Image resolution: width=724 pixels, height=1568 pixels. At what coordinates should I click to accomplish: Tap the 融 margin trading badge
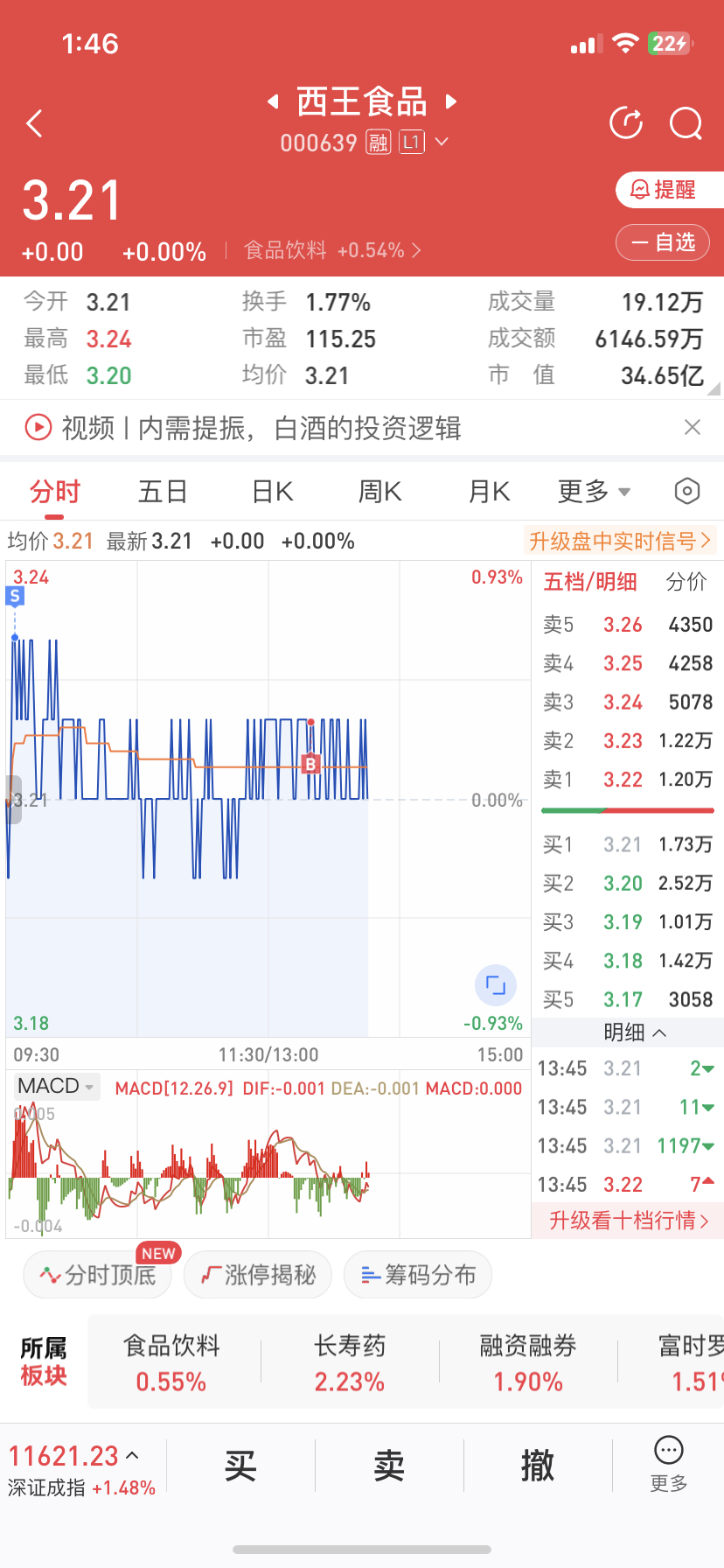click(378, 142)
